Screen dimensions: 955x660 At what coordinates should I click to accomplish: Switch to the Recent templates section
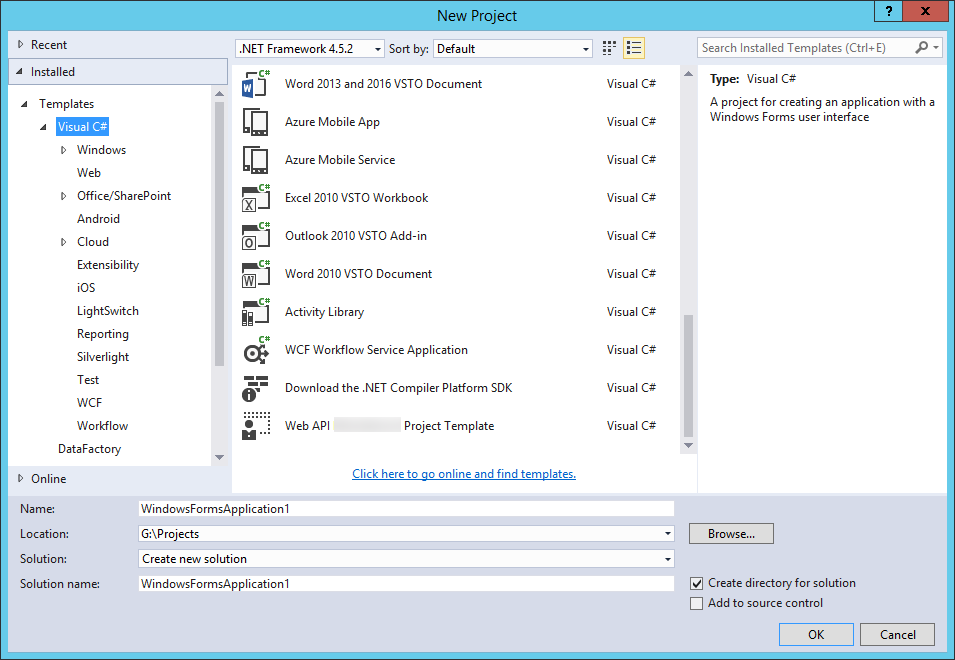pos(50,44)
